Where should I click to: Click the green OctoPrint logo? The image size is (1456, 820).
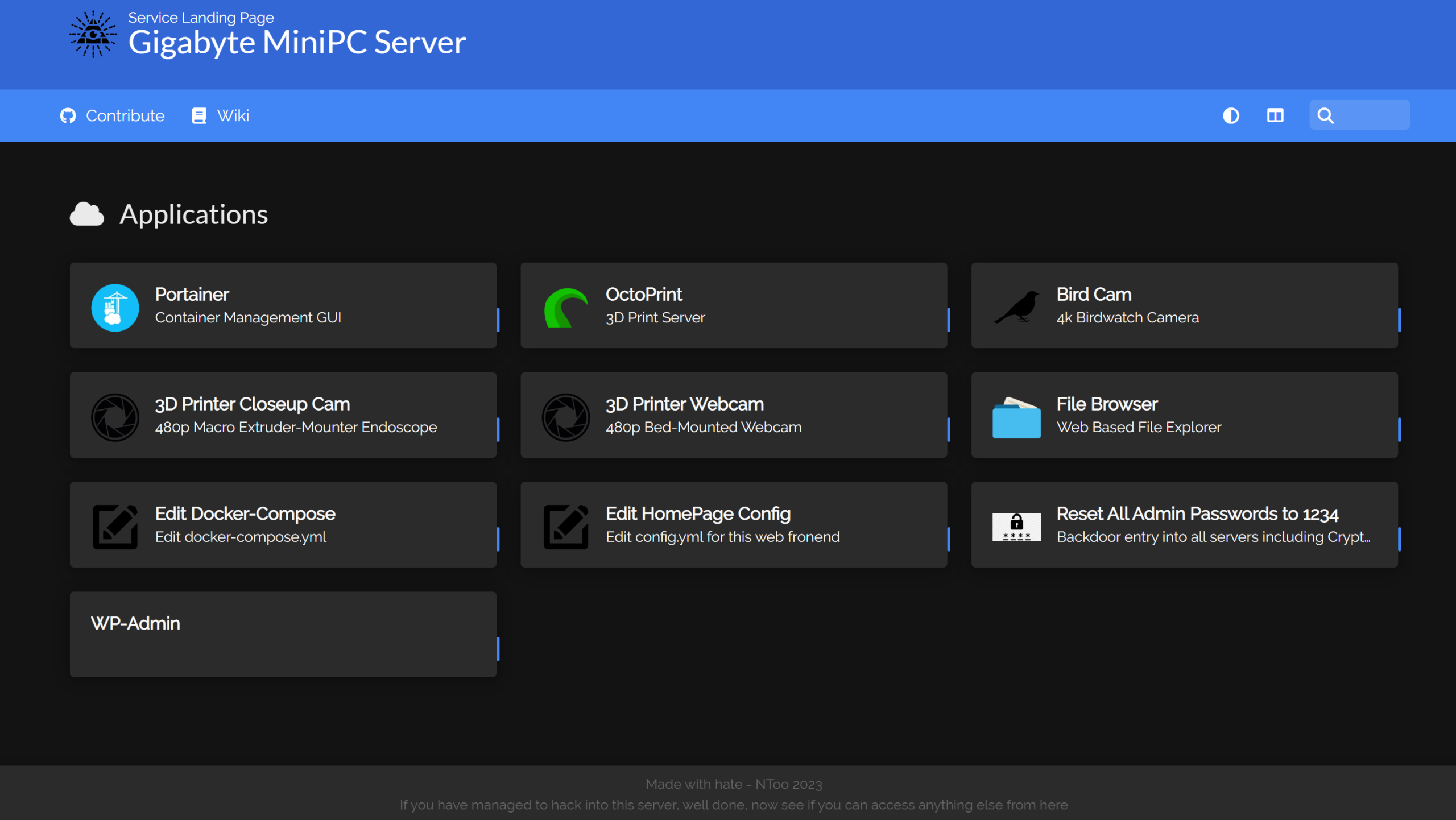tap(565, 308)
